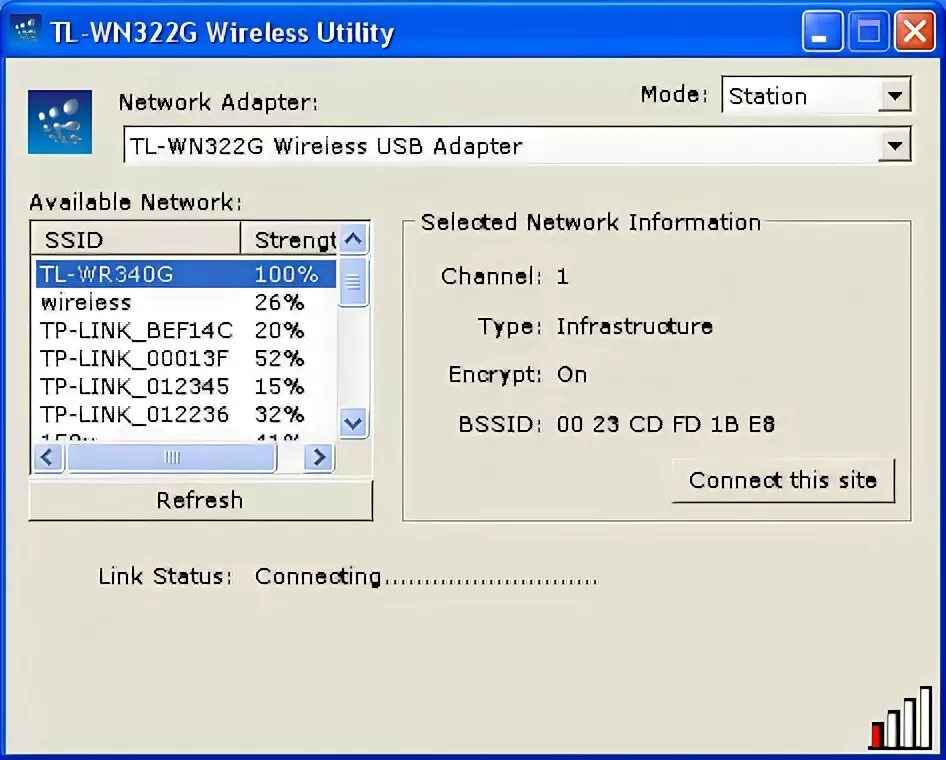Expand the Network Adapter dropdown list

pyautogui.click(x=894, y=145)
